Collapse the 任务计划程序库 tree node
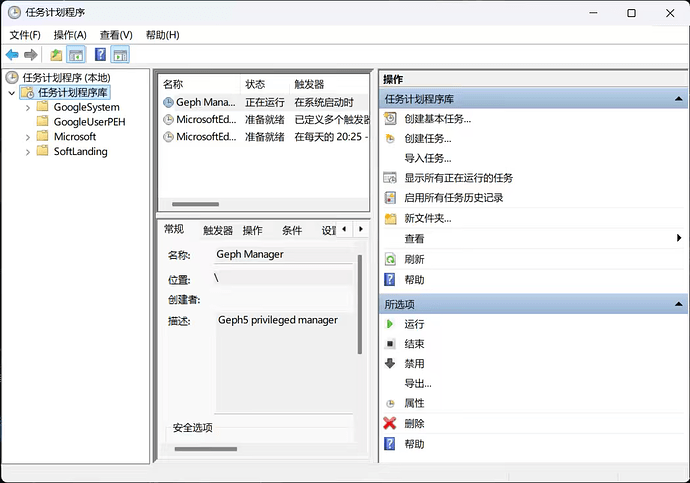 (x=12, y=93)
